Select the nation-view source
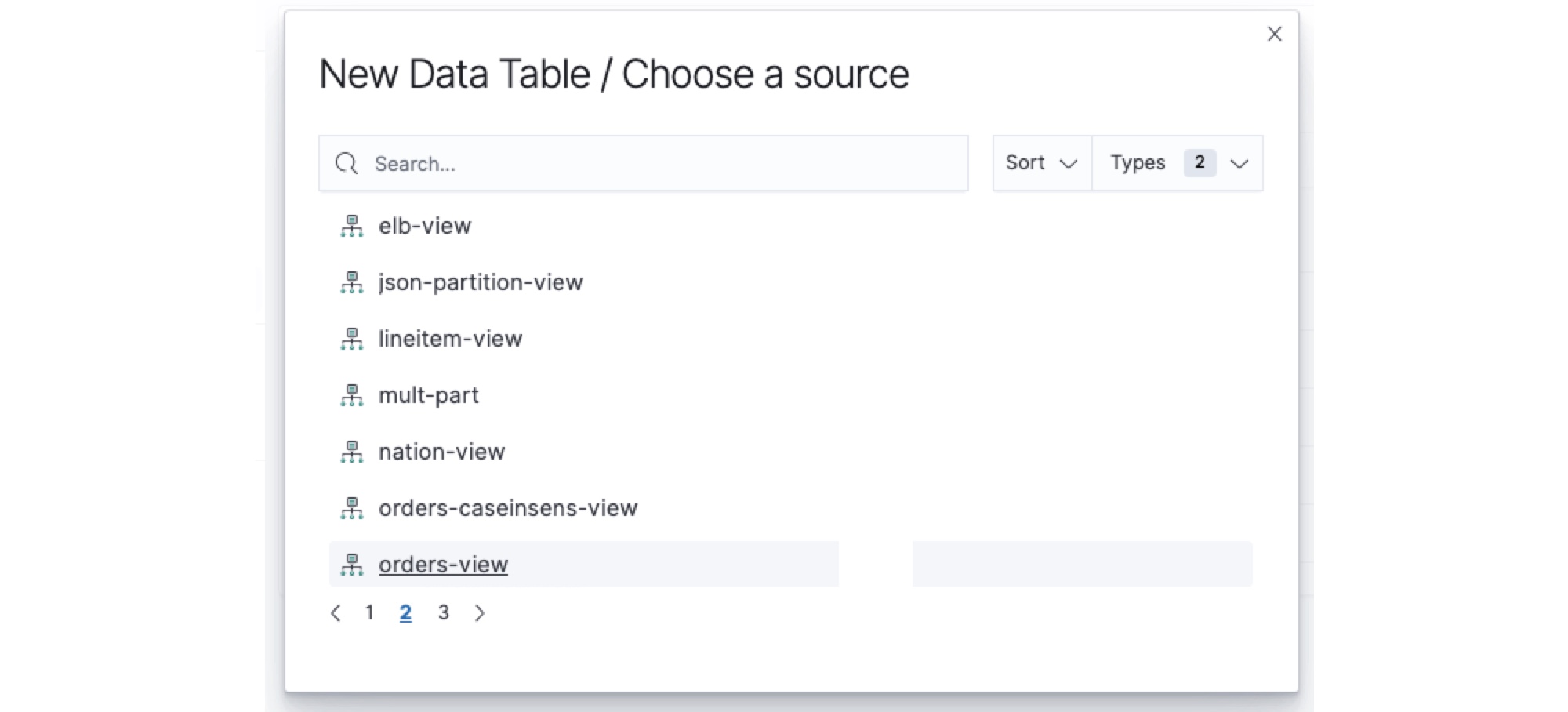 point(441,452)
